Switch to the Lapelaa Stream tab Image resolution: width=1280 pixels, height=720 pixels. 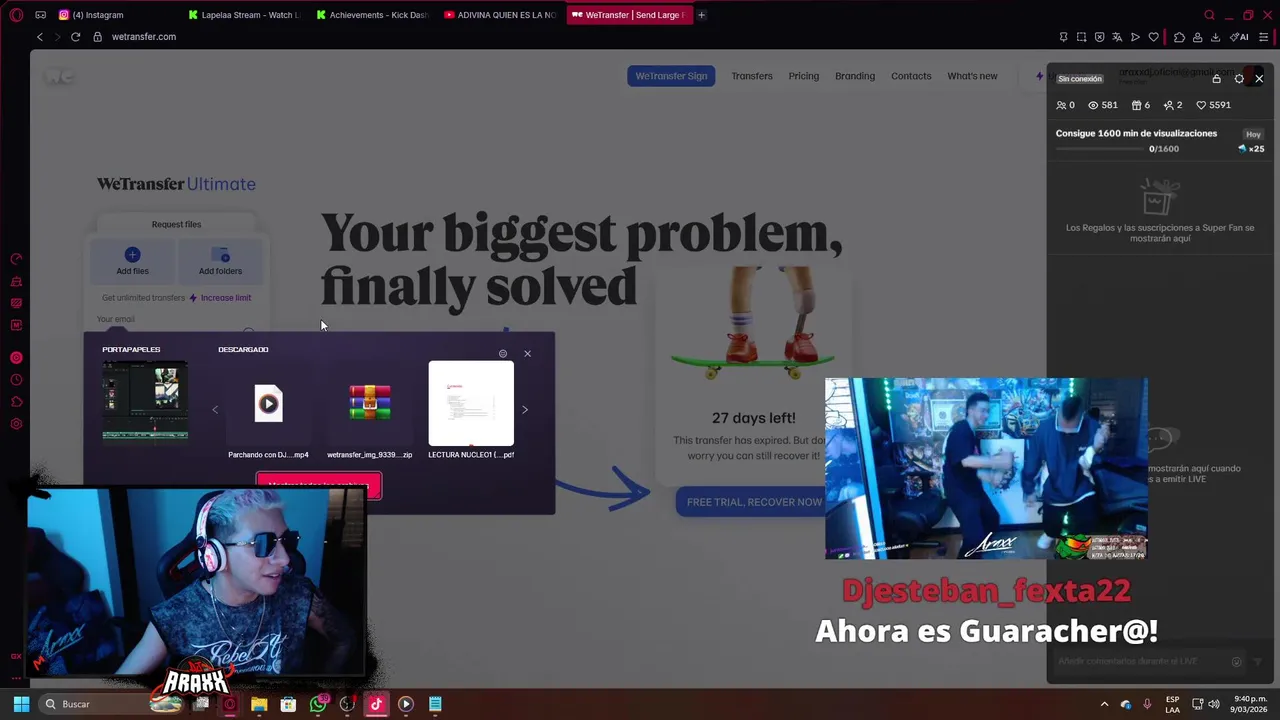pyautogui.click(x=245, y=15)
